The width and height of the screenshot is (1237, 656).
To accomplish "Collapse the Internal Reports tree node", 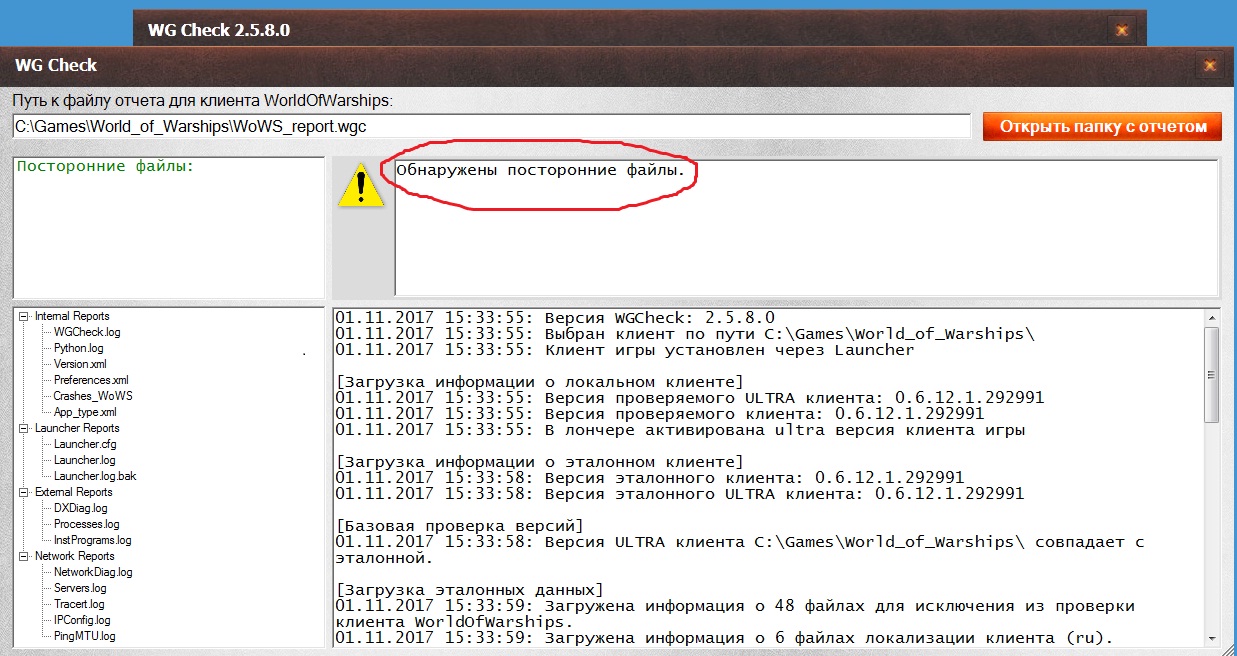I will (x=25, y=316).
